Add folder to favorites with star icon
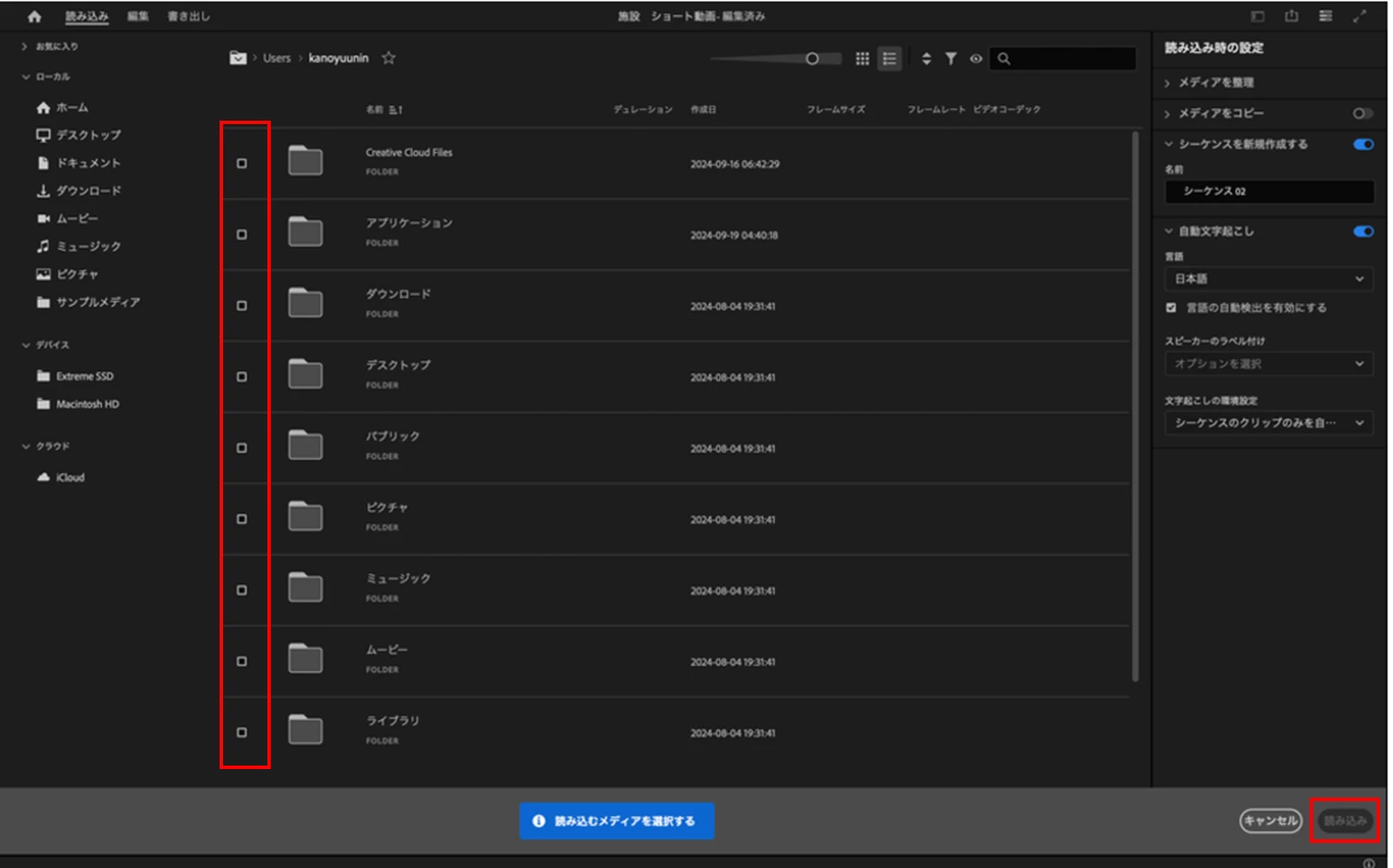Image resolution: width=1393 pixels, height=868 pixels. pos(390,58)
